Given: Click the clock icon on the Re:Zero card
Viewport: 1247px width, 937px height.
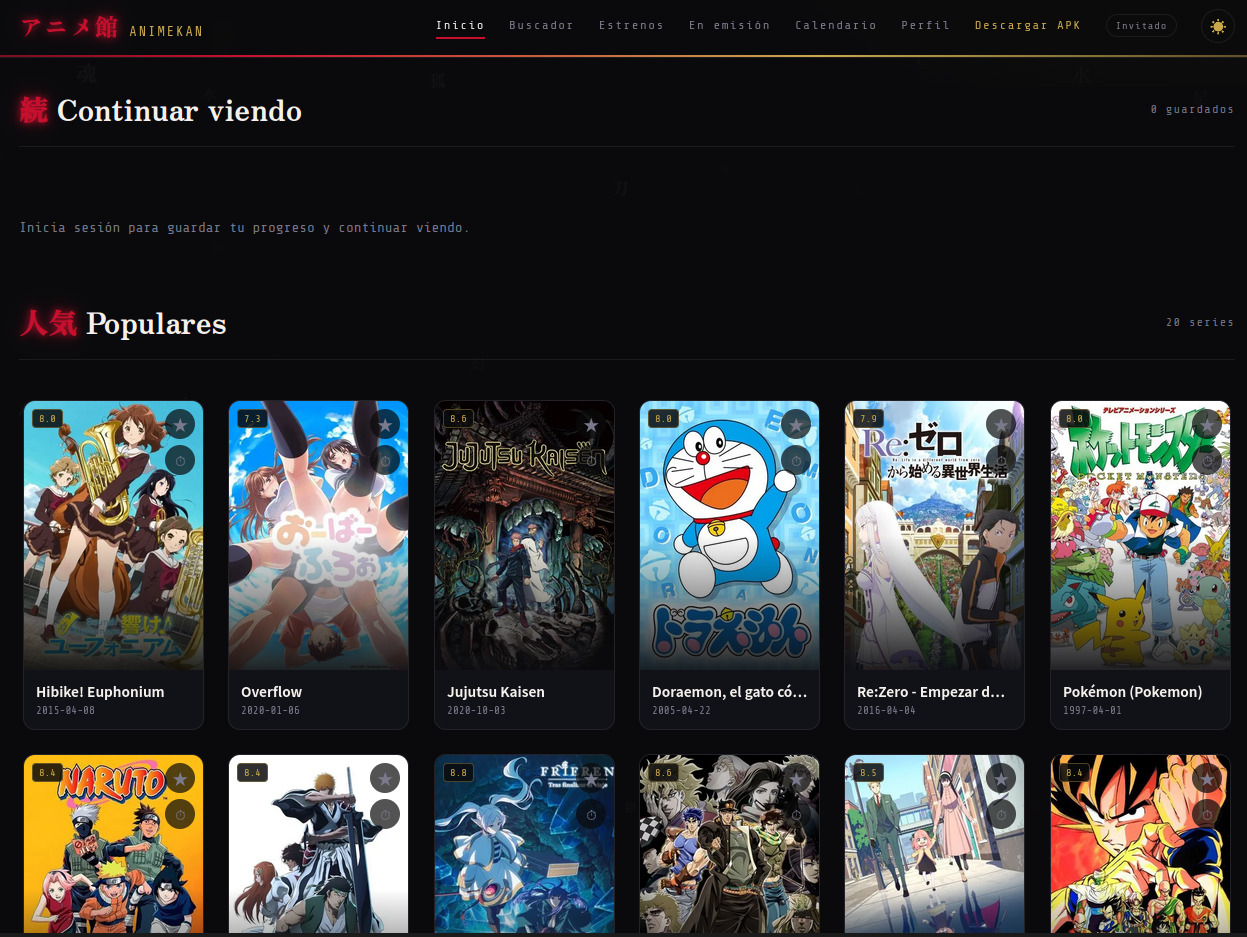Looking at the screenshot, I should click(x=1001, y=460).
